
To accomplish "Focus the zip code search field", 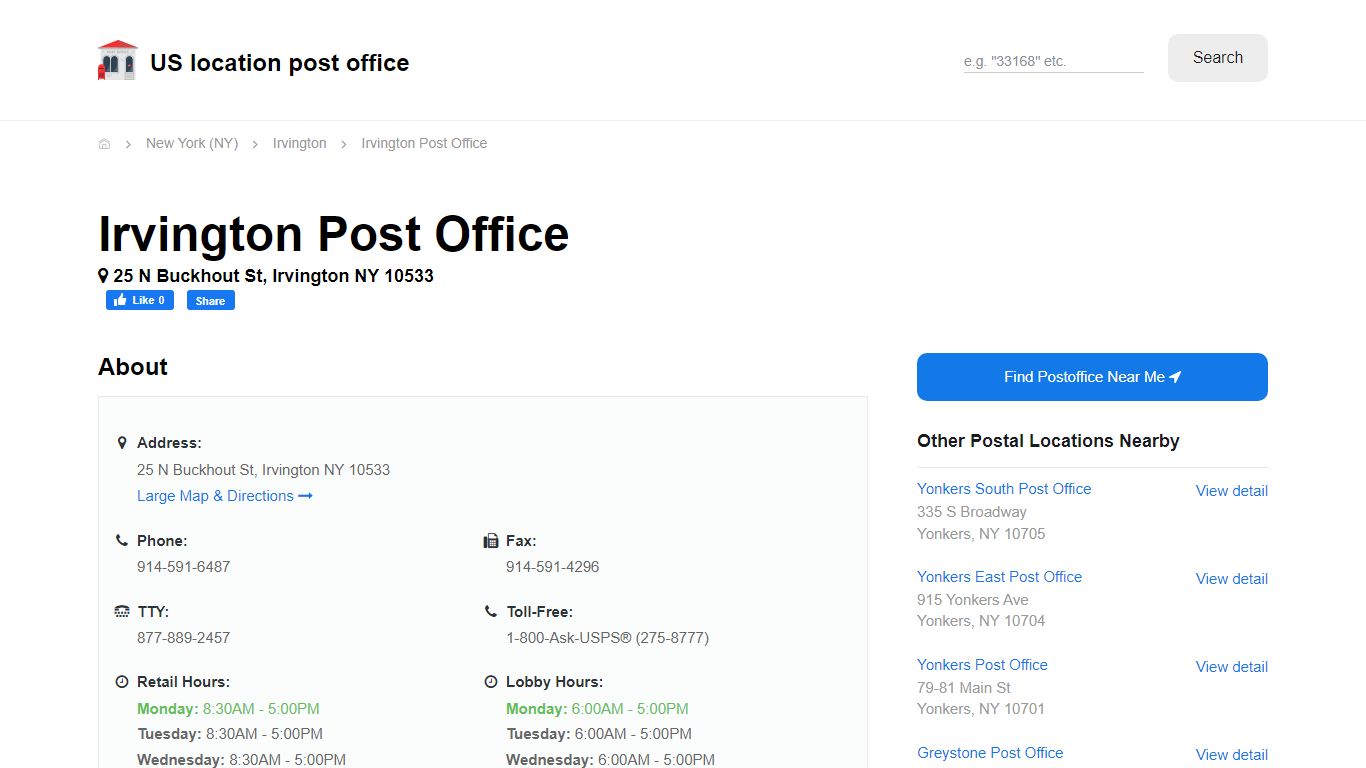I will (x=1053, y=61).
